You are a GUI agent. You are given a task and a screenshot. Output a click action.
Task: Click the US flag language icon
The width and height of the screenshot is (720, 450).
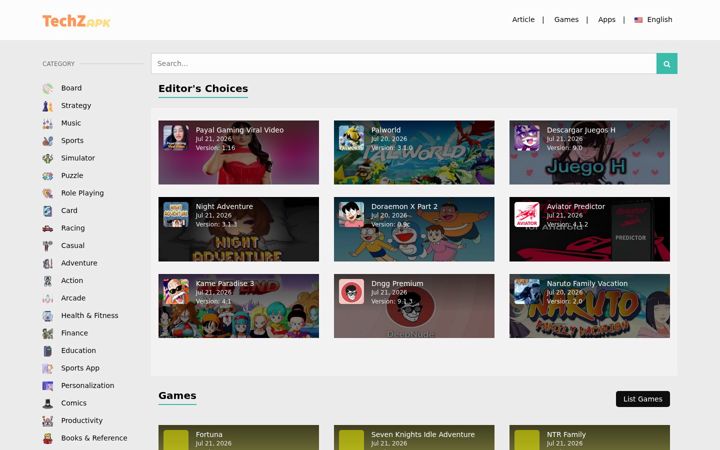[638, 20]
